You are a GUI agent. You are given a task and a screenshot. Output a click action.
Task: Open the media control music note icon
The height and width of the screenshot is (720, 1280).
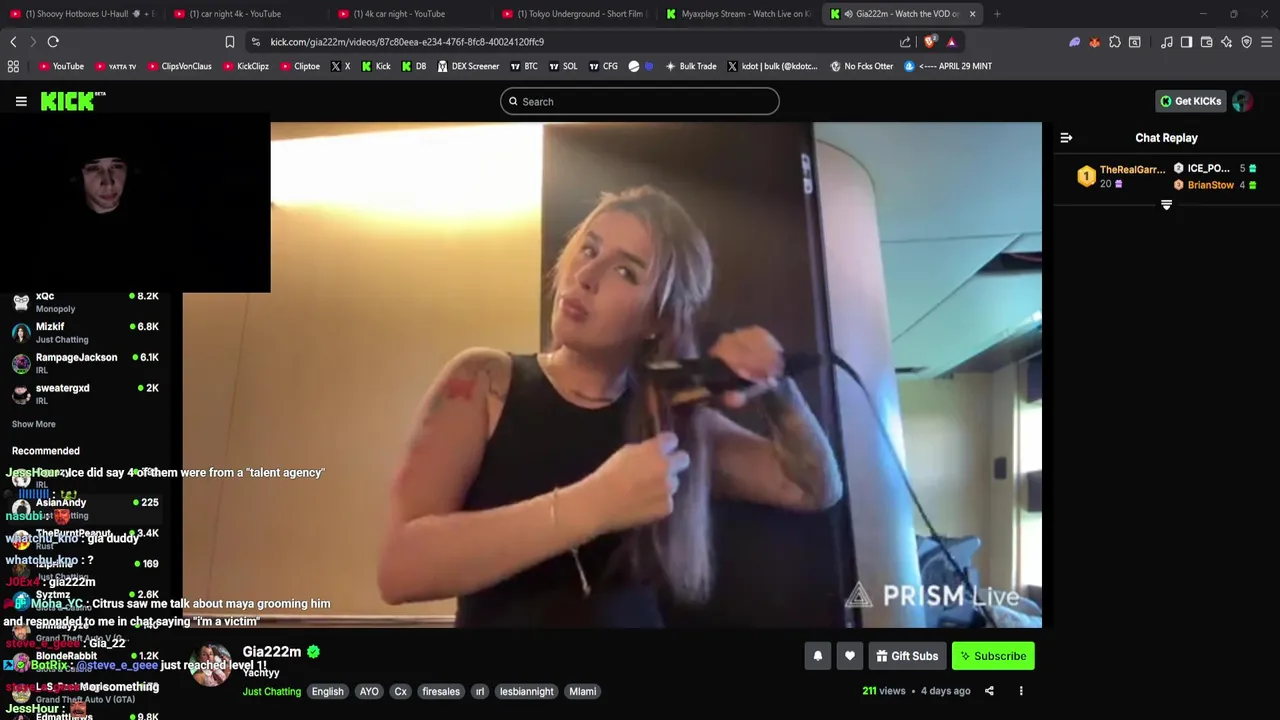tap(1166, 42)
